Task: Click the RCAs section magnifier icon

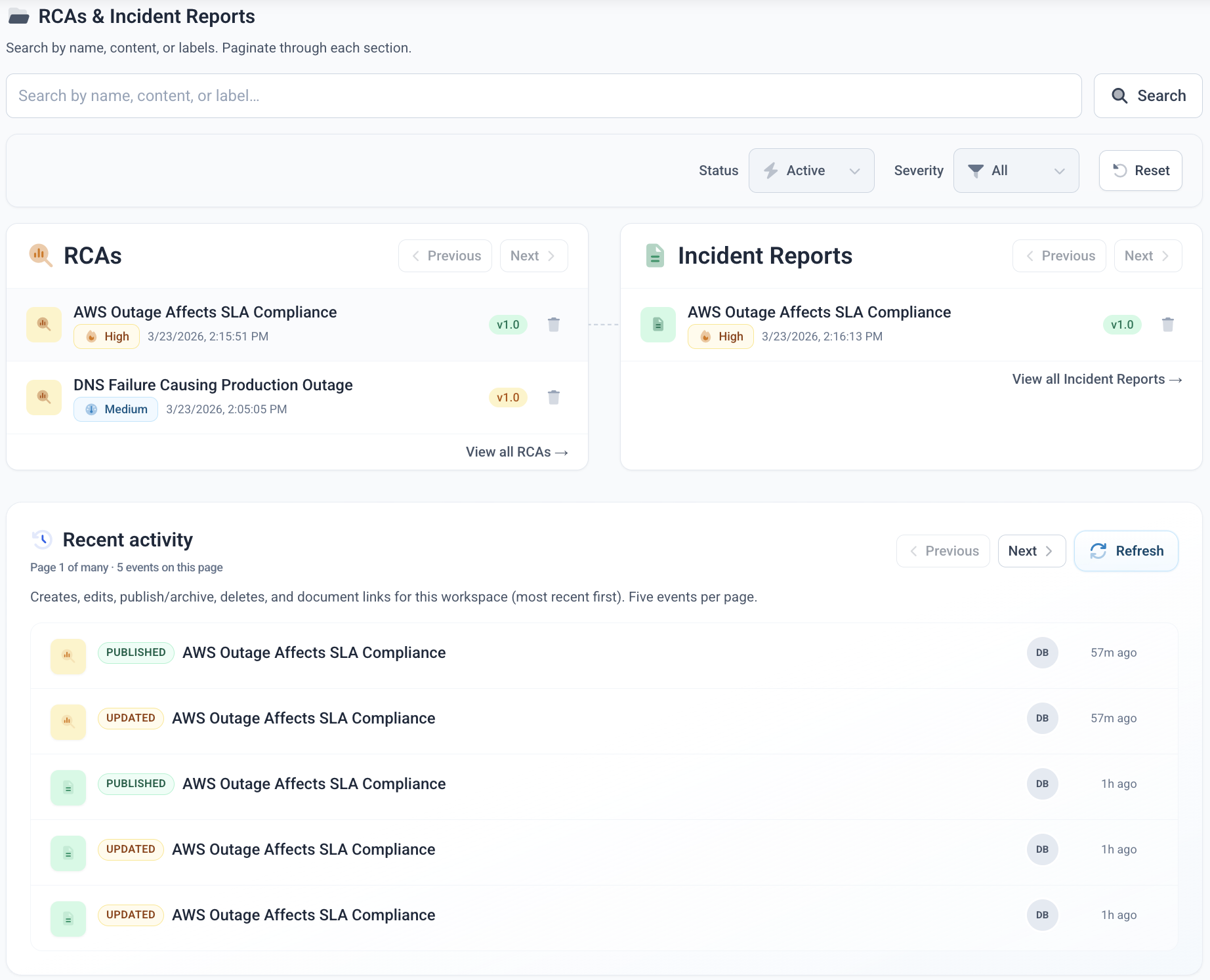Action: 41,256
